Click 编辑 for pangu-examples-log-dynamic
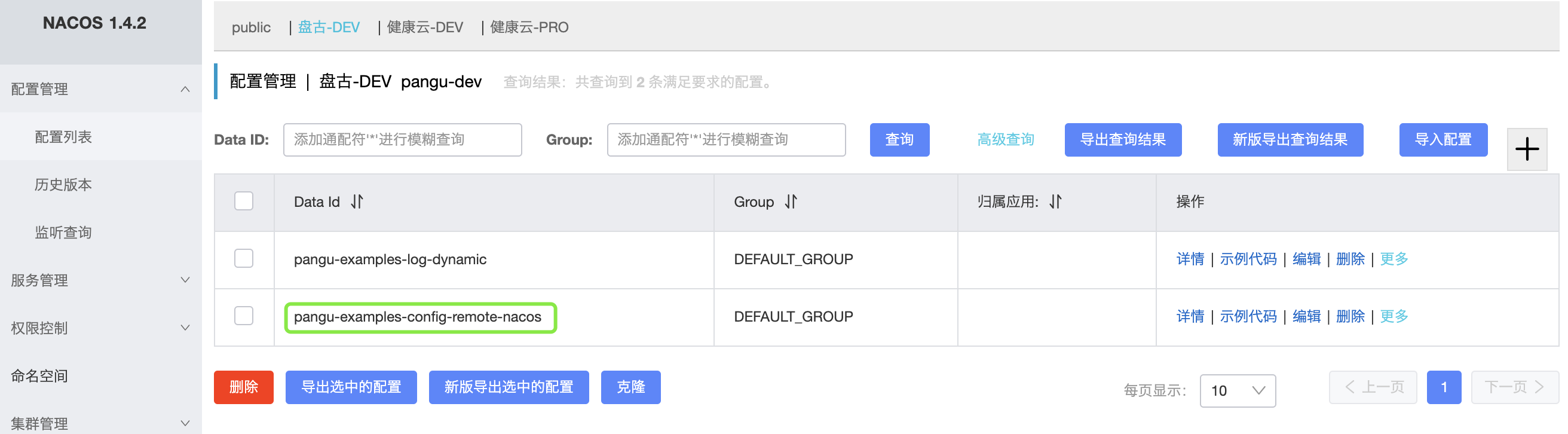The height and width of the screenshot is (434, 1568). tap(1306, 259)
